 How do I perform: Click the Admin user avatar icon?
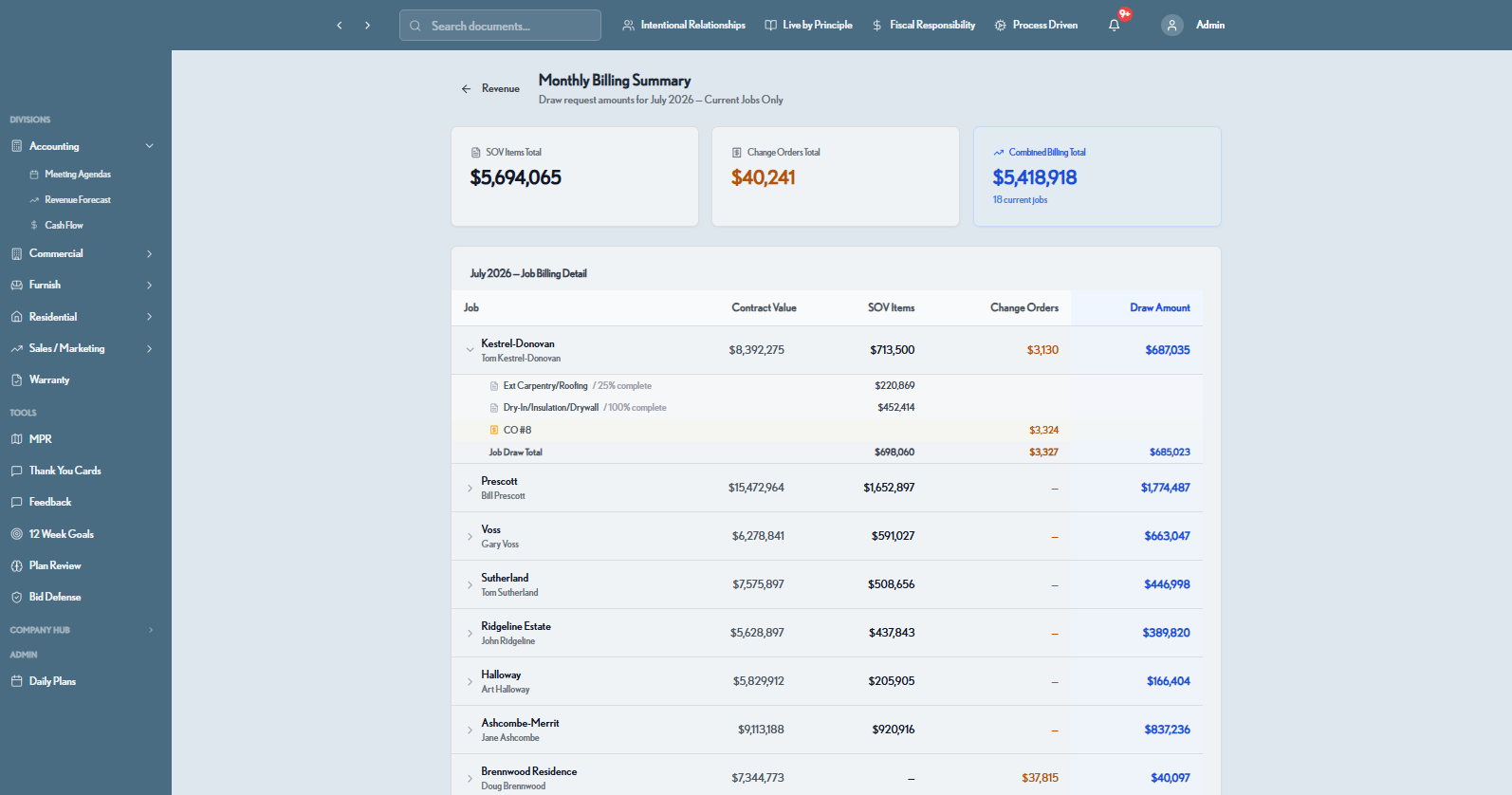point(1172,26)
